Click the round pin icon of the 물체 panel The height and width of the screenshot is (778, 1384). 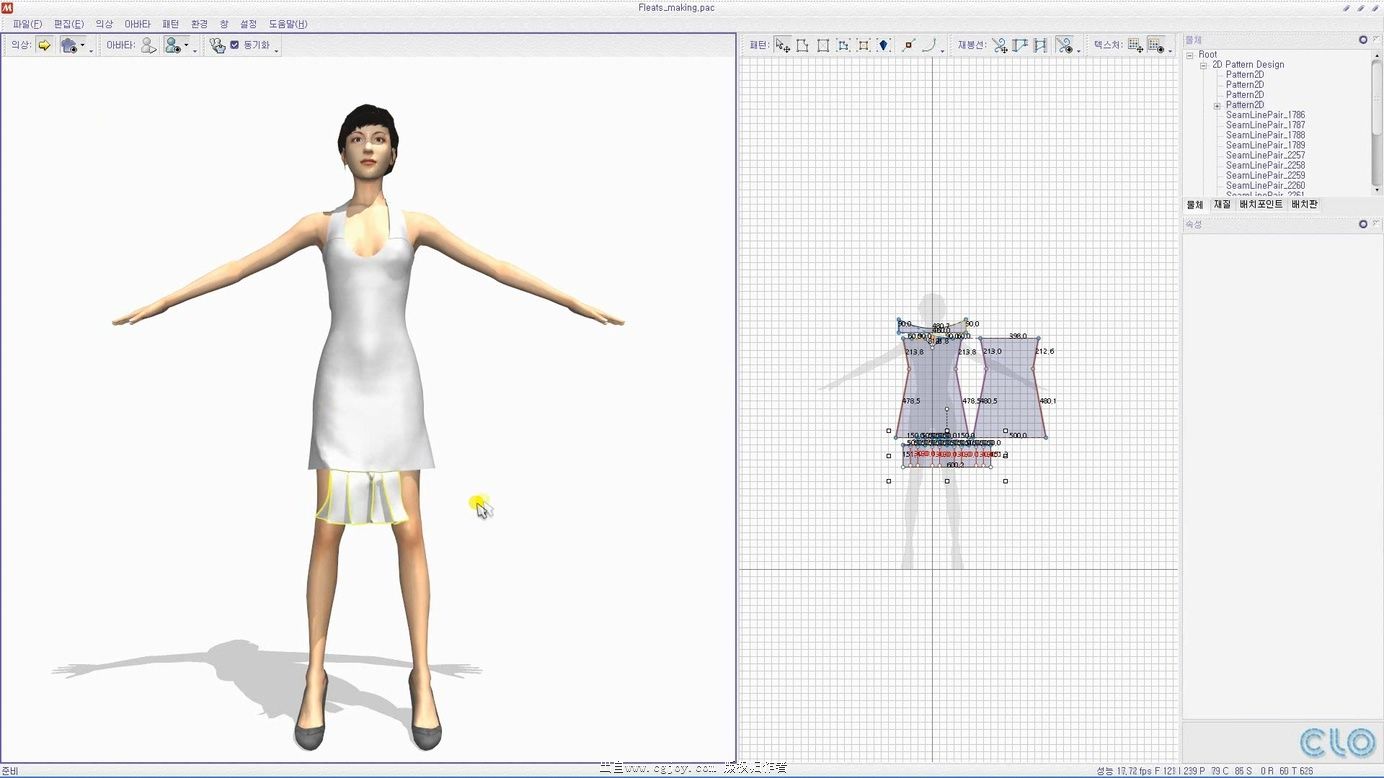point(1363,40)
